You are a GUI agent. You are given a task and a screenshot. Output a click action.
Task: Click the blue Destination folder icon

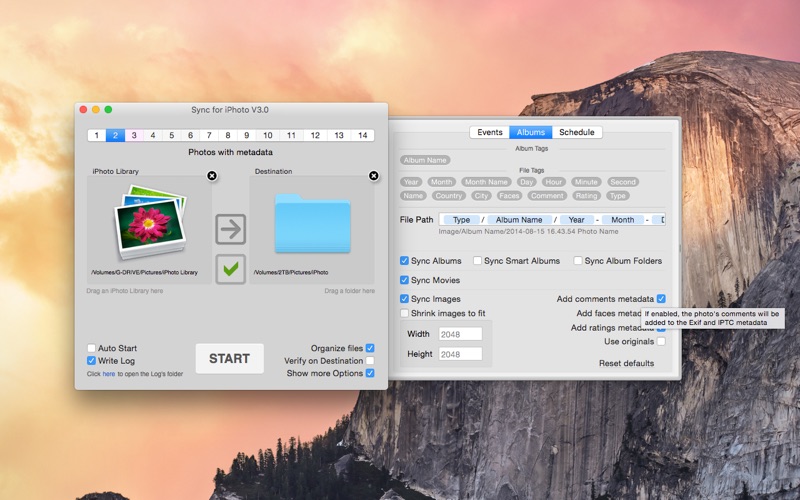click(x=312, y=223)
